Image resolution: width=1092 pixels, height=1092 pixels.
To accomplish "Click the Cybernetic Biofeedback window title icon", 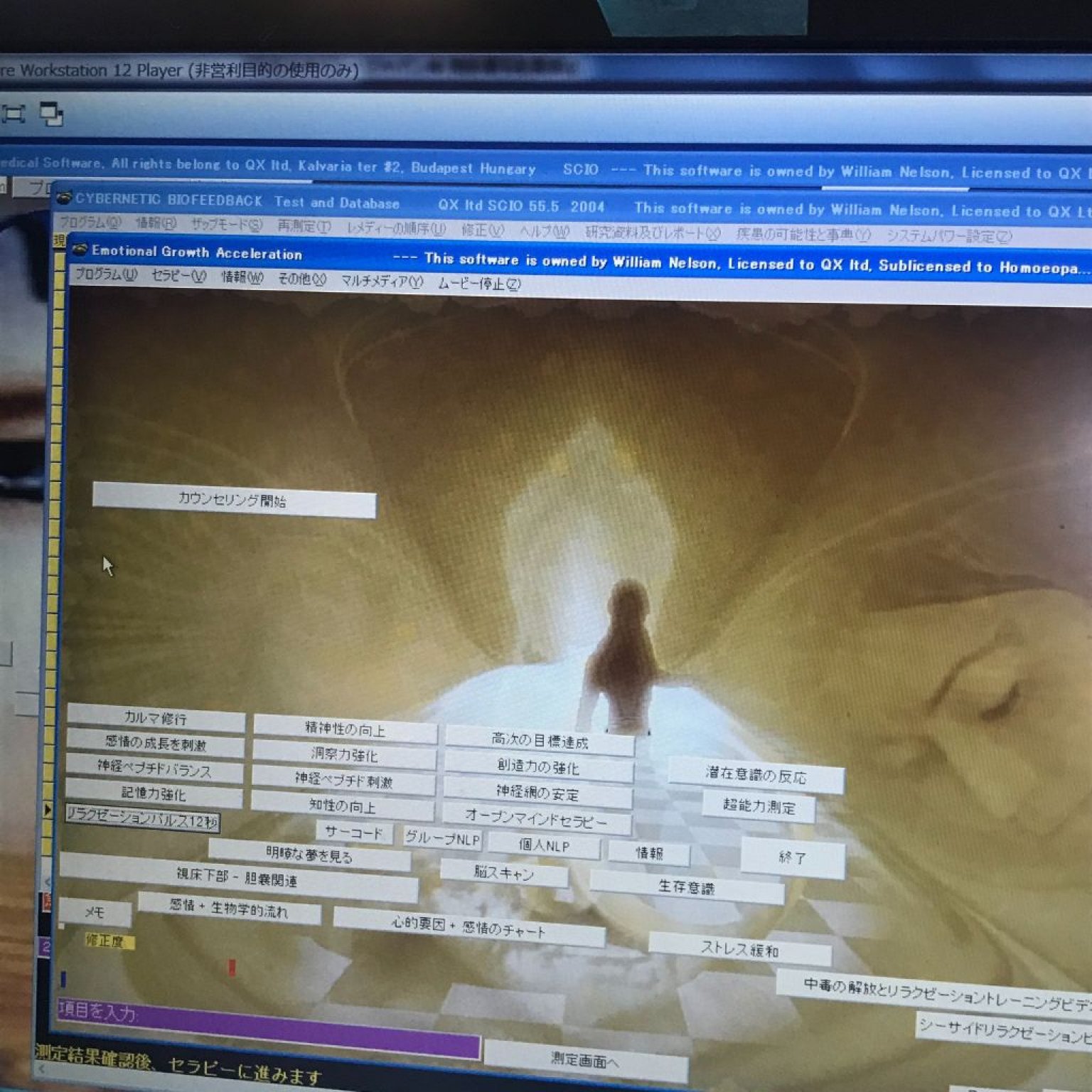I will (x=64, y=198).
